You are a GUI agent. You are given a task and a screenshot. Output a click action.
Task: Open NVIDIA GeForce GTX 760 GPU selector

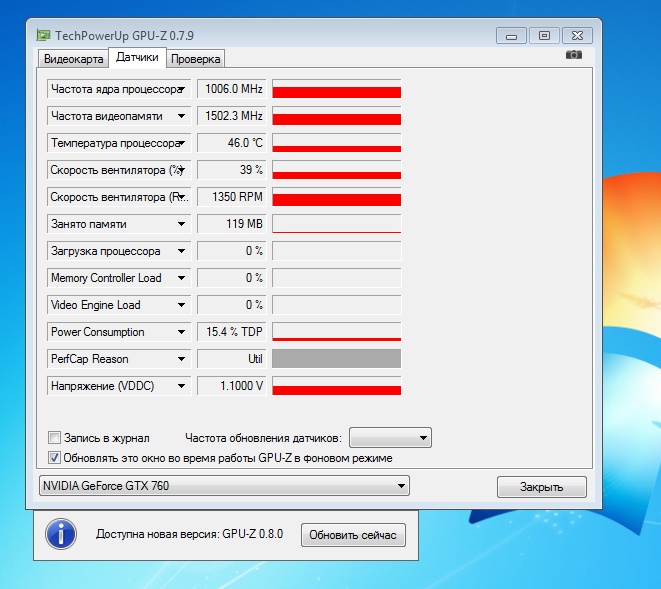click(224, 486)
